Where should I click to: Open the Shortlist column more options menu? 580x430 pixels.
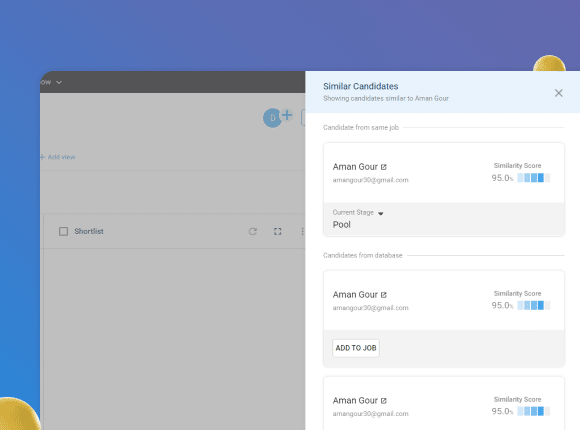tap(303, 232)
